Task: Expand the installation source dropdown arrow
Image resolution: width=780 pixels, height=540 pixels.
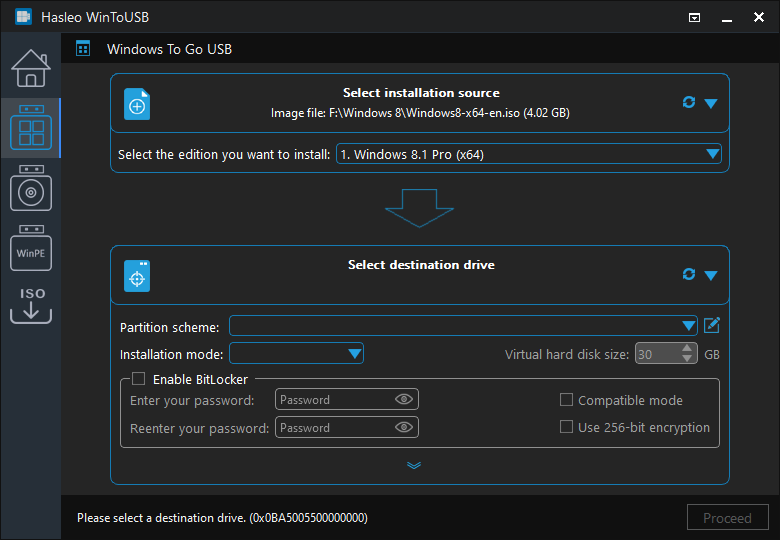Action: pyautogui.click(x=711, y=103)
